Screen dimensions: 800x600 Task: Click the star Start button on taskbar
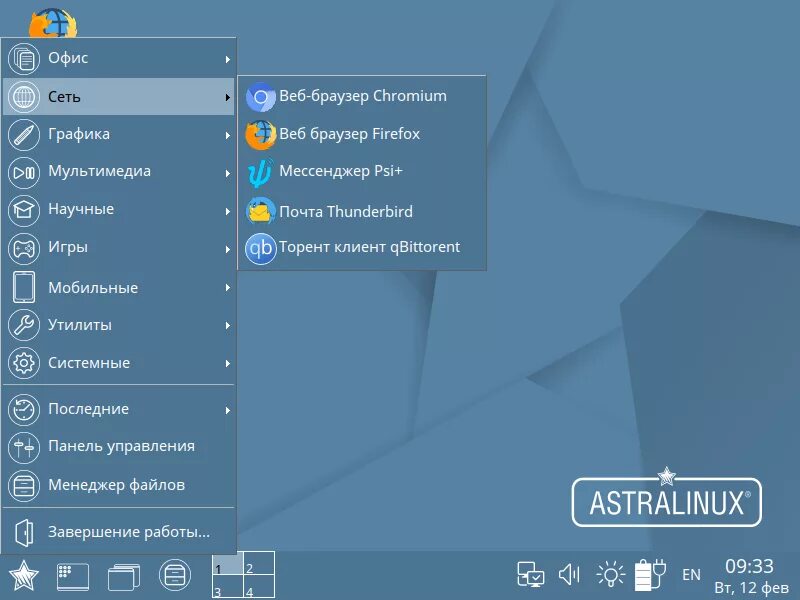coord(23,576)
